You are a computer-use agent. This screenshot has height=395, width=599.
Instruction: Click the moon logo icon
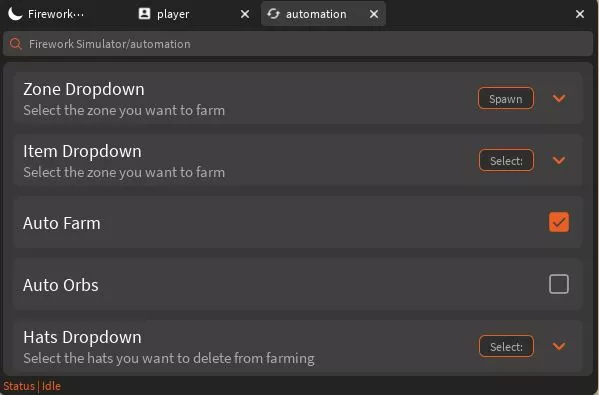tap(15, 14)
